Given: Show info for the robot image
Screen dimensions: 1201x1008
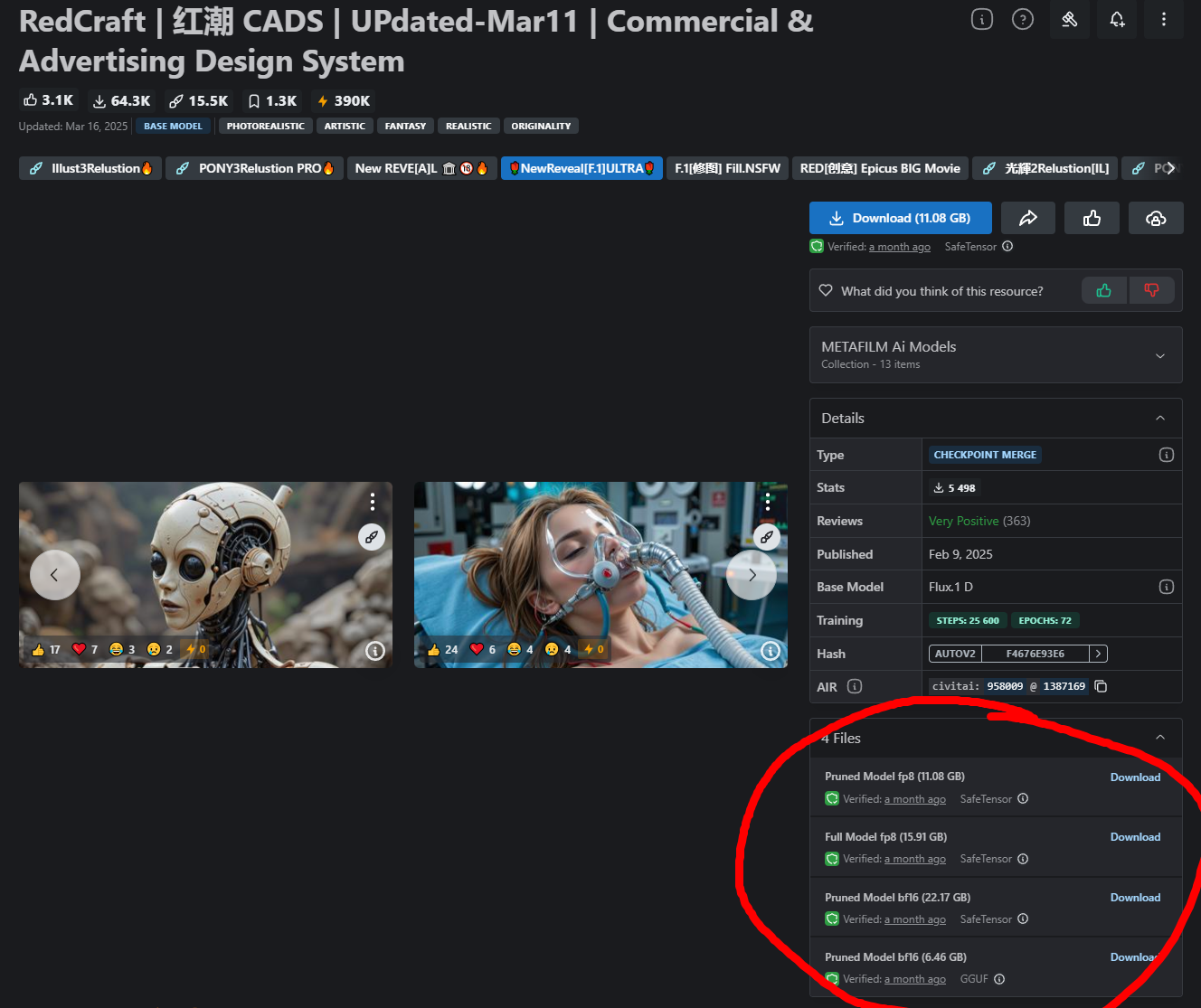Looking at the screenshot, I should [375, 650].
